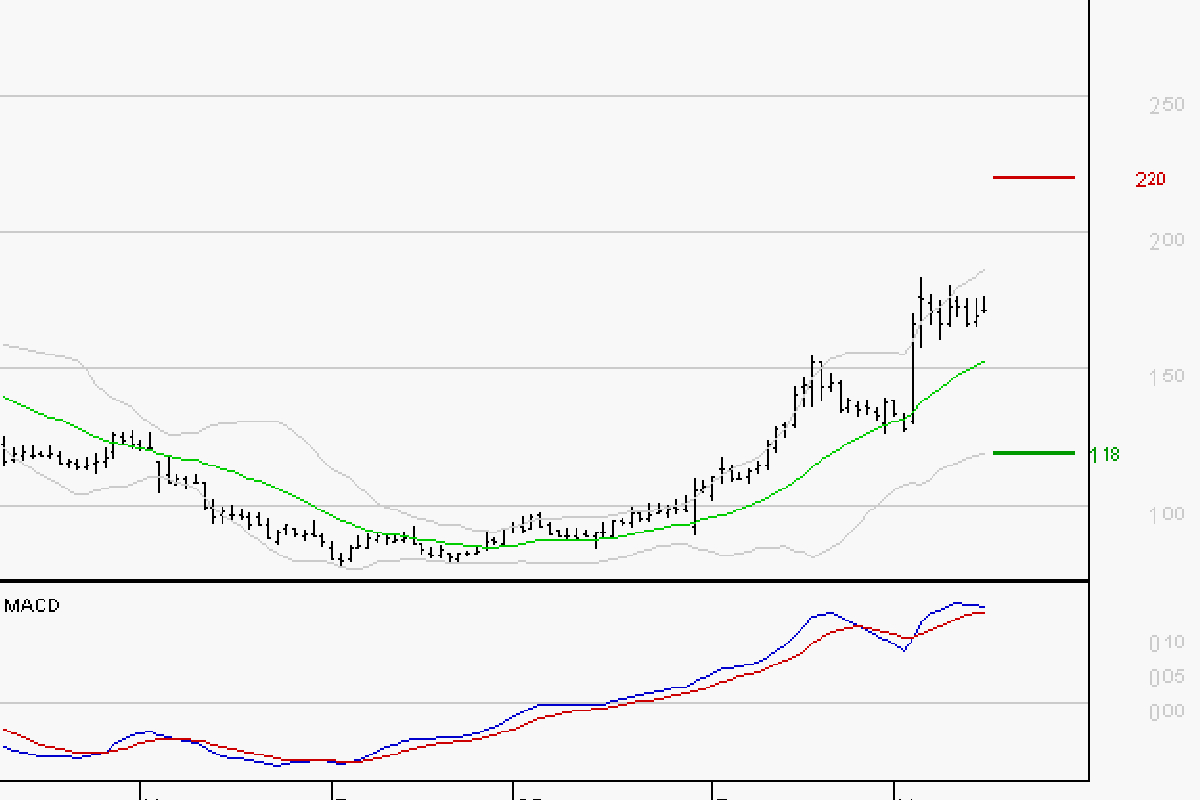The image size is (1200, 800).
Task: Click the green 118 support value
Action: [x=1105, y=455]
